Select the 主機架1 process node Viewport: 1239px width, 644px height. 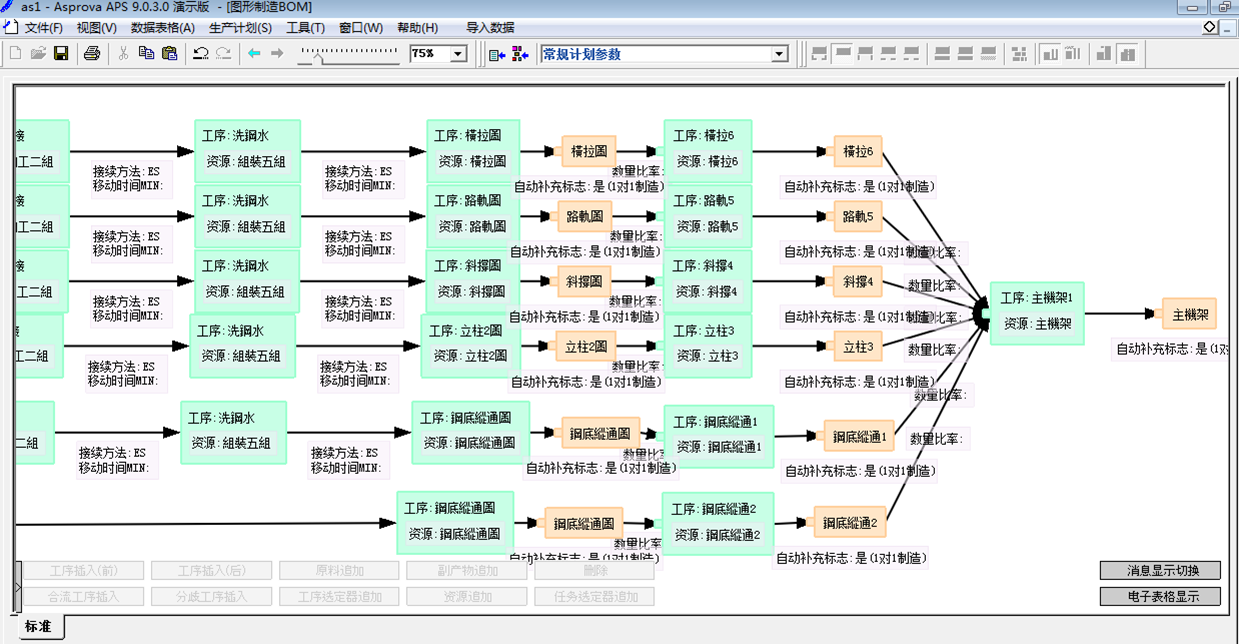pyautogui.click(x=1037, y=313)
